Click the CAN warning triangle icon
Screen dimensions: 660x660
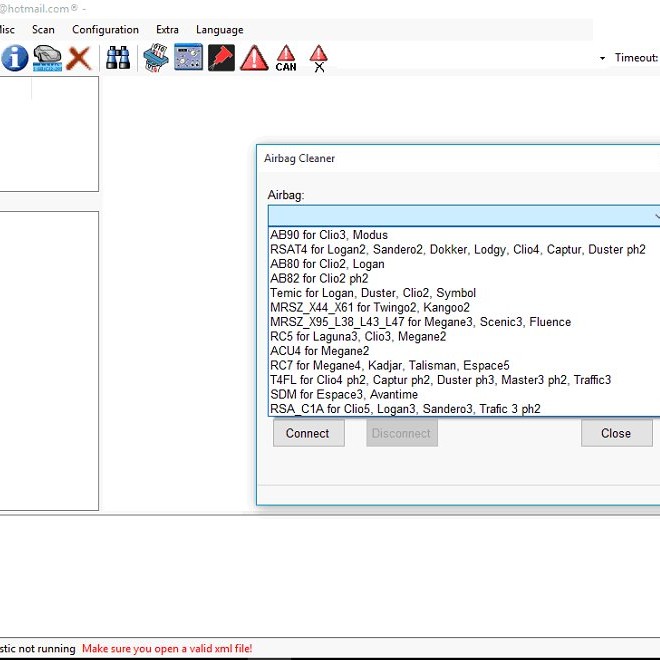point(286,58)
